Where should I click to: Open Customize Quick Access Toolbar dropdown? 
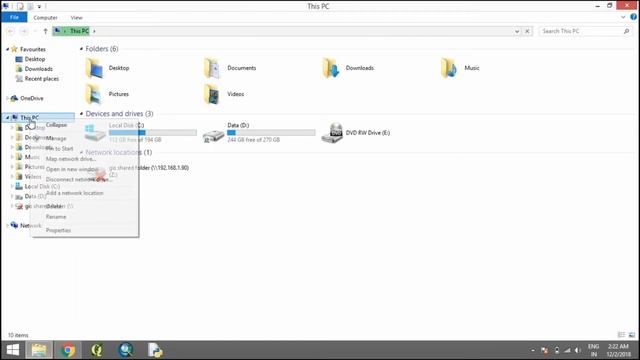click(39, 7)
